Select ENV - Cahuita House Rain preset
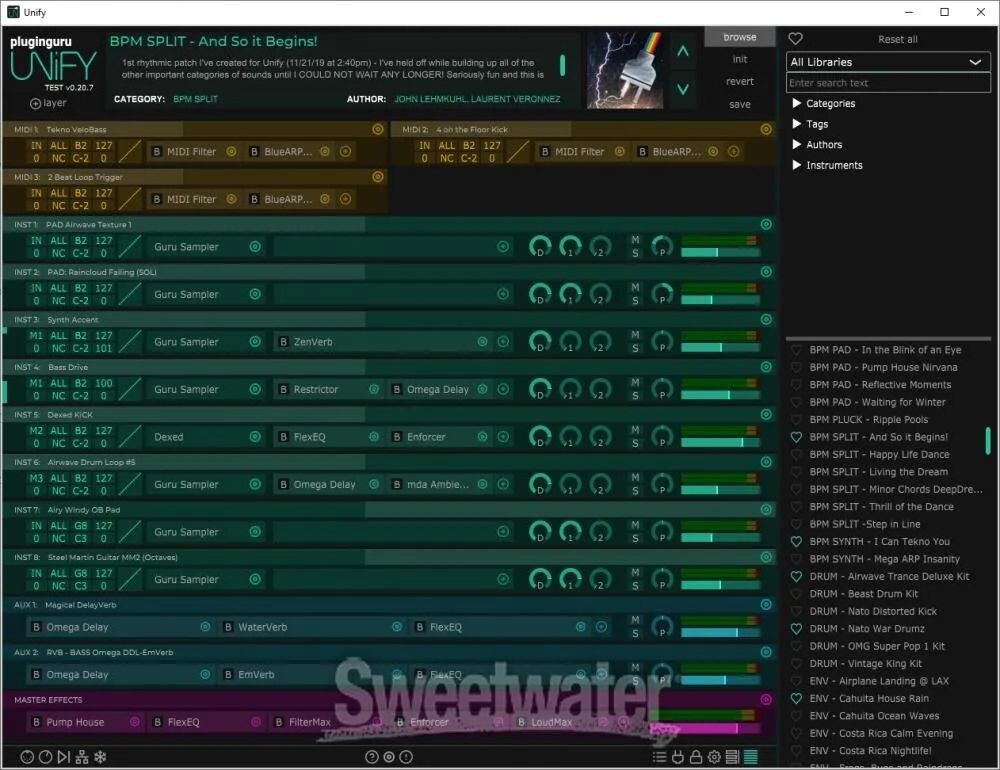The image size is (1000, 770). pyautogui.click(x=868, y=699)
